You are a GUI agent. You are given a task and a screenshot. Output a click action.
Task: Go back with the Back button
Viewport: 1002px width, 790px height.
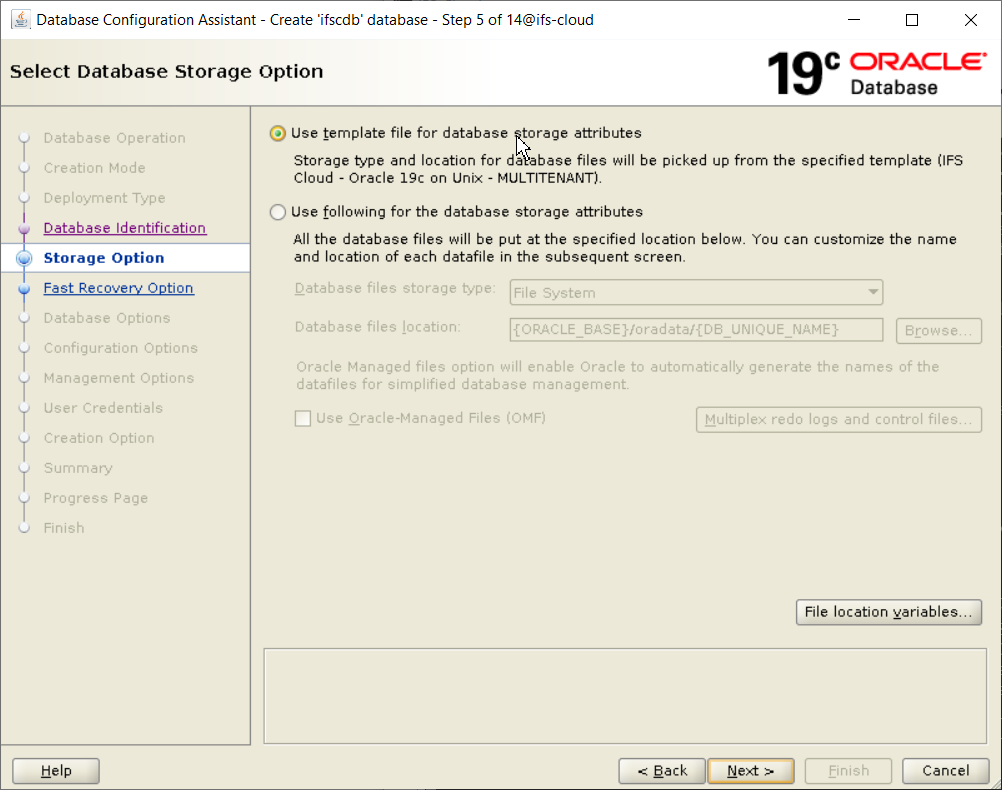[x=662, y=771]
